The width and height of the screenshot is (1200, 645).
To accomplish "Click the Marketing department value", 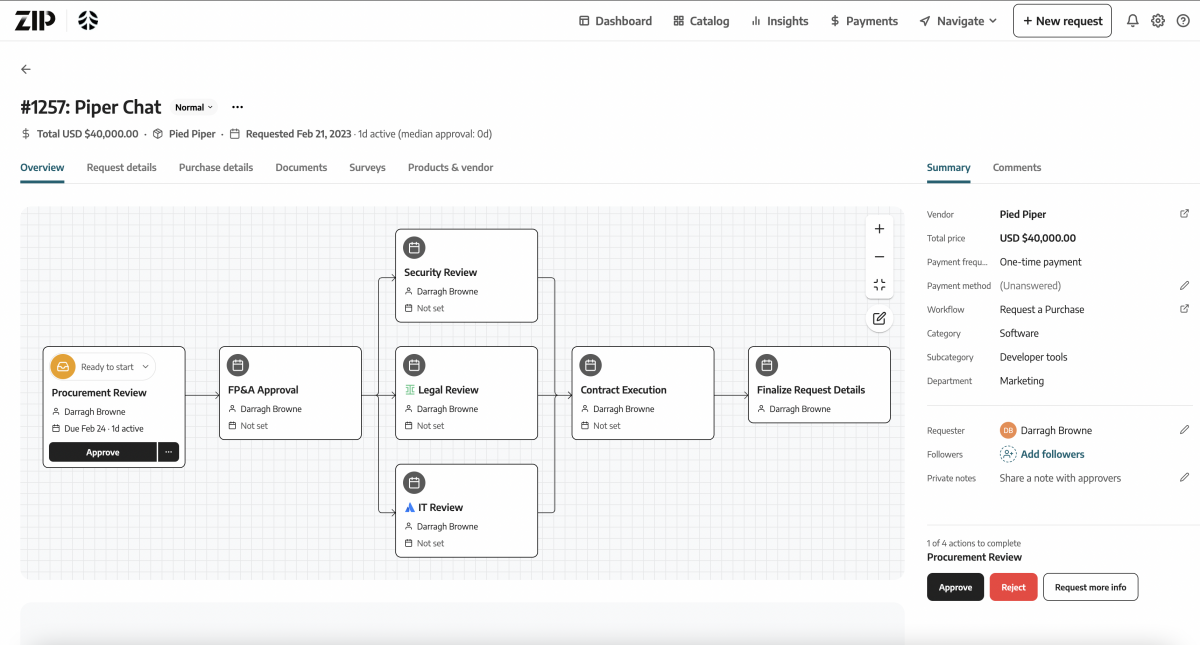I will pyautogui.click(x=1022, y=381).
